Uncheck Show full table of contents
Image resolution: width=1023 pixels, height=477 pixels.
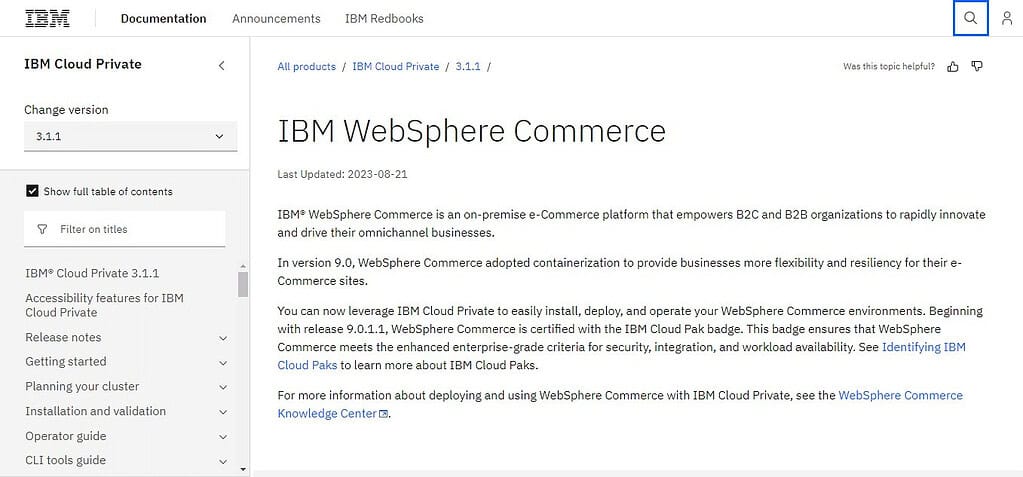pos(32,191)
